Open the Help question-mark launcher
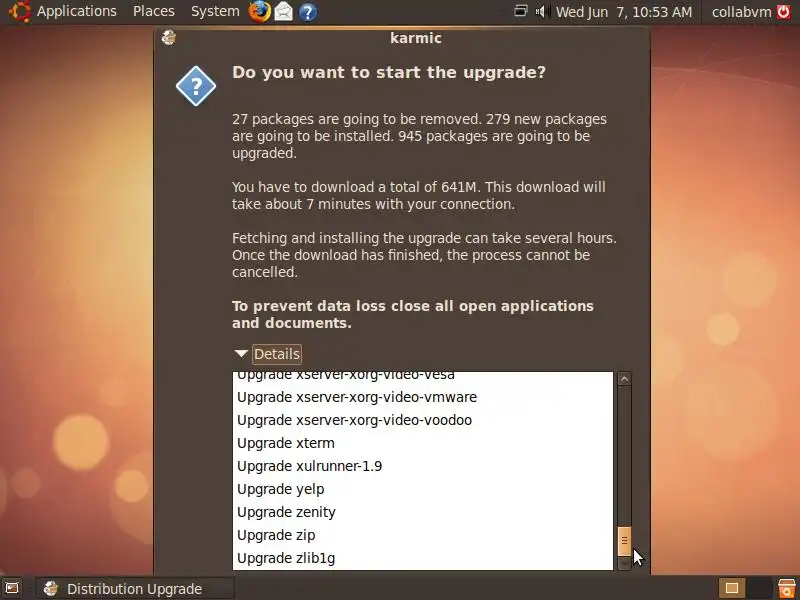Viewport: 800px width, 600px height. point(308,12)
